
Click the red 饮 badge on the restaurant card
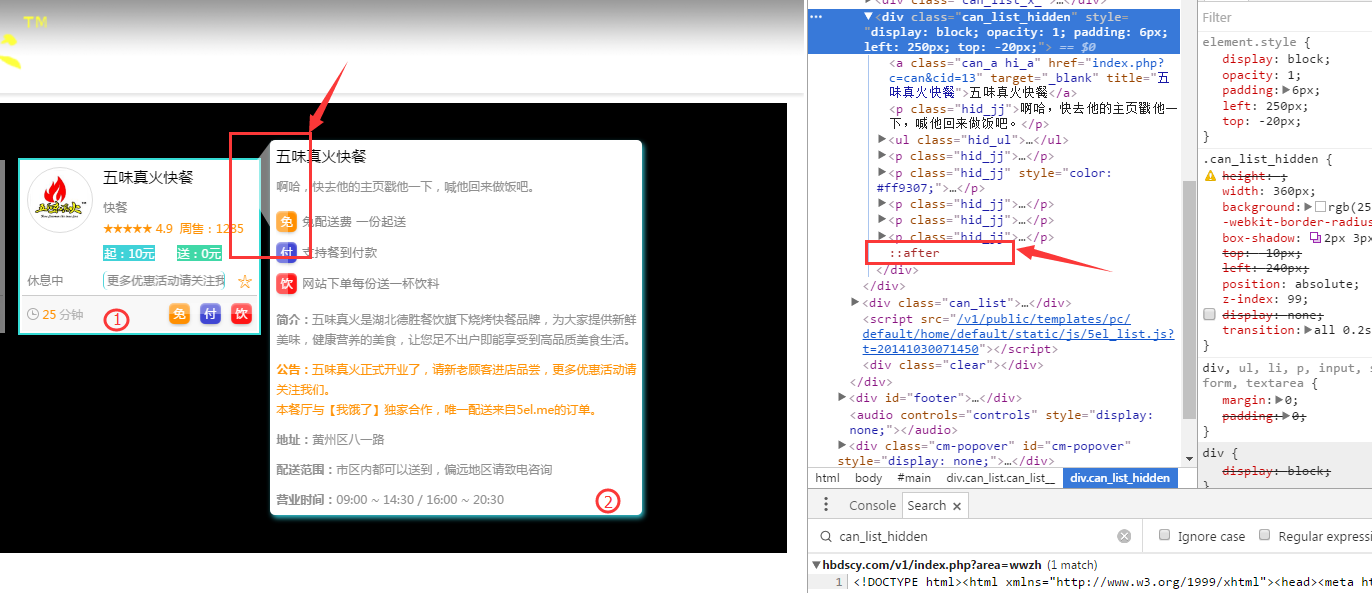click(x=241, y=314)
